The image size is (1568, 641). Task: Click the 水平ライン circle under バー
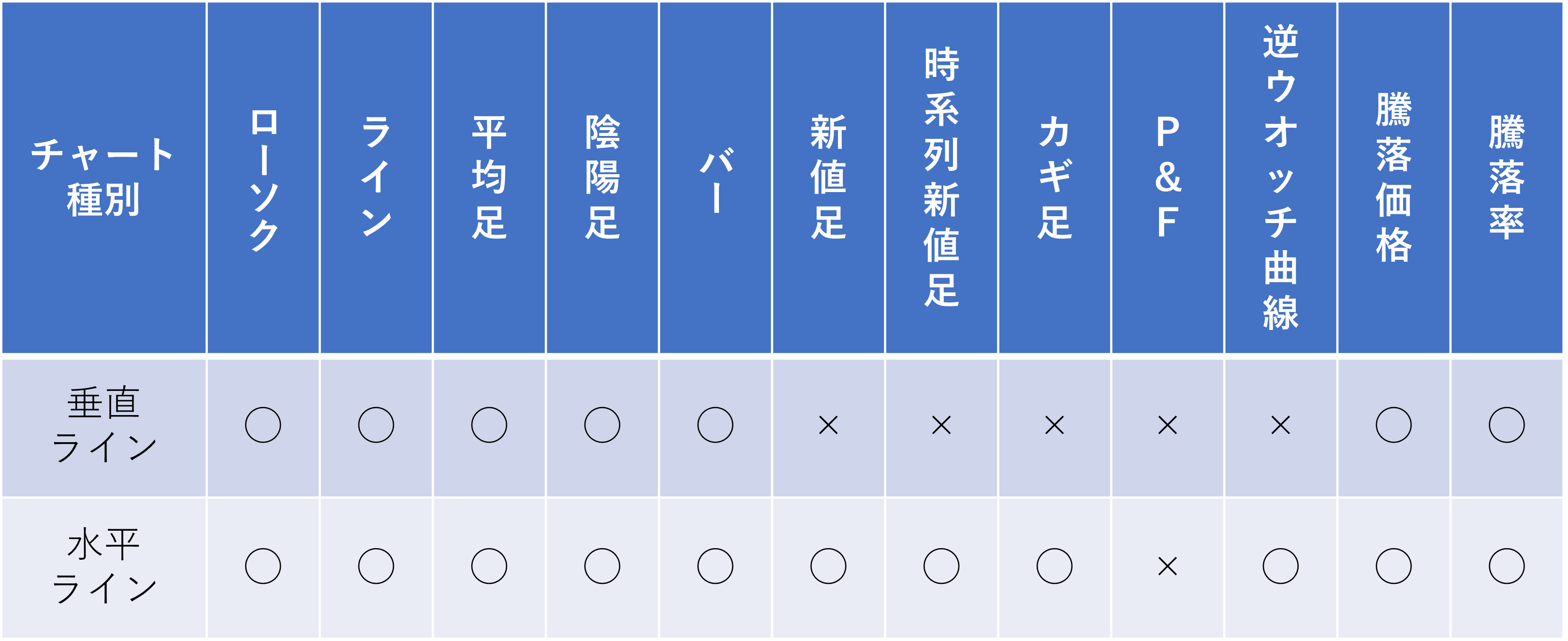tap(715, 566)
